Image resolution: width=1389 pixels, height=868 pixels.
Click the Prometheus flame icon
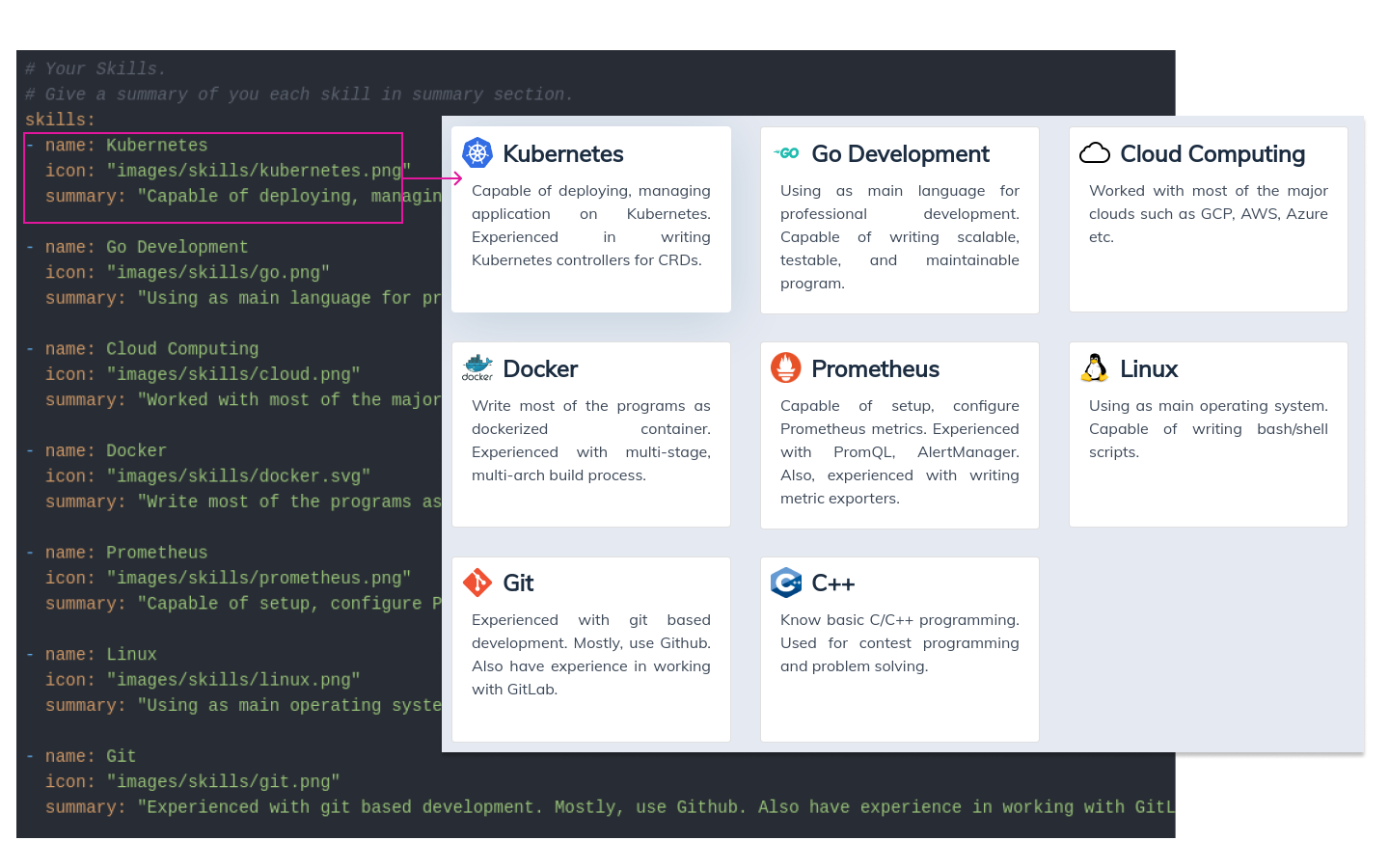pos(786,368)
